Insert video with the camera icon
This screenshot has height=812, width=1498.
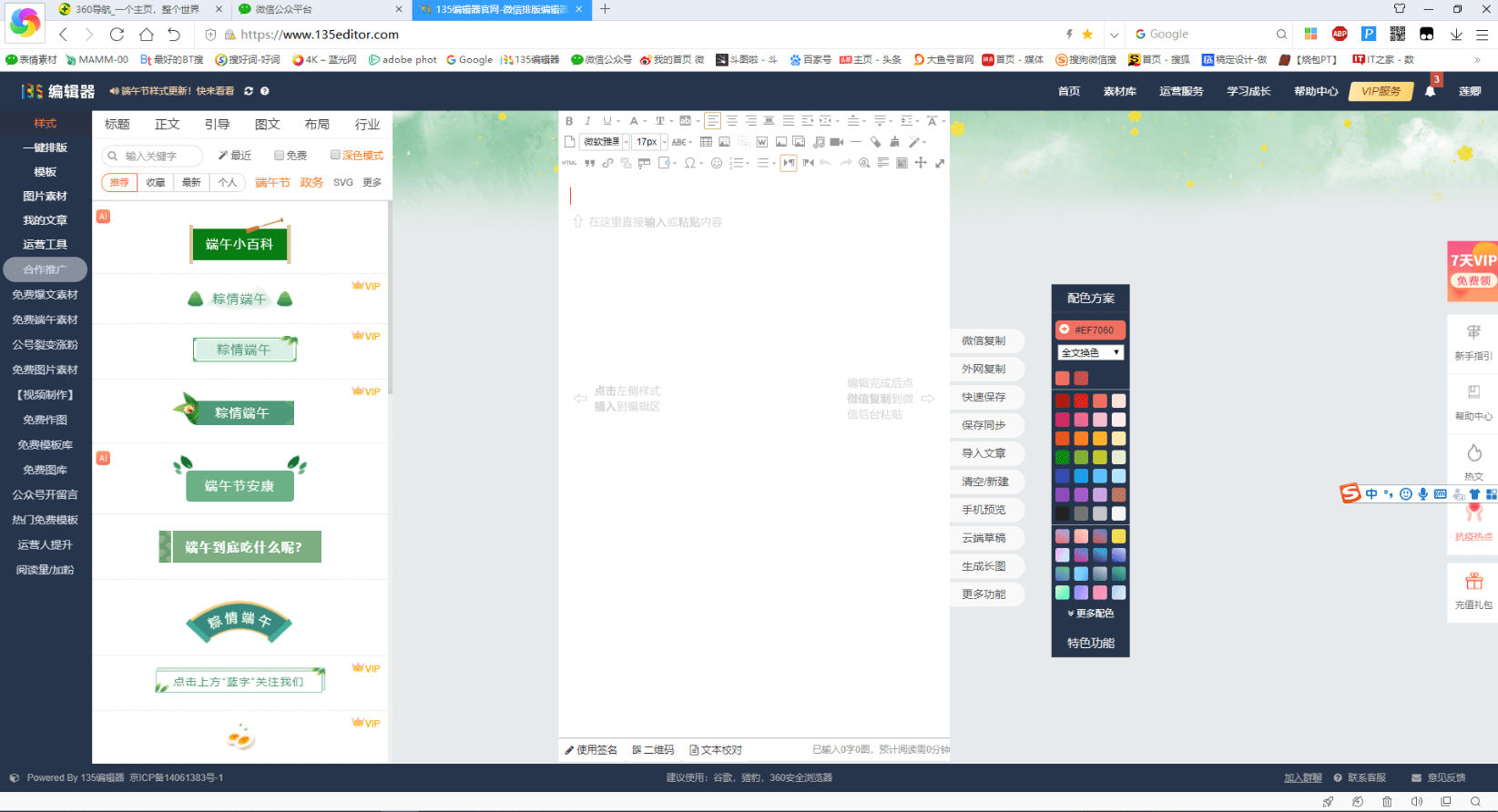(837, 142)
